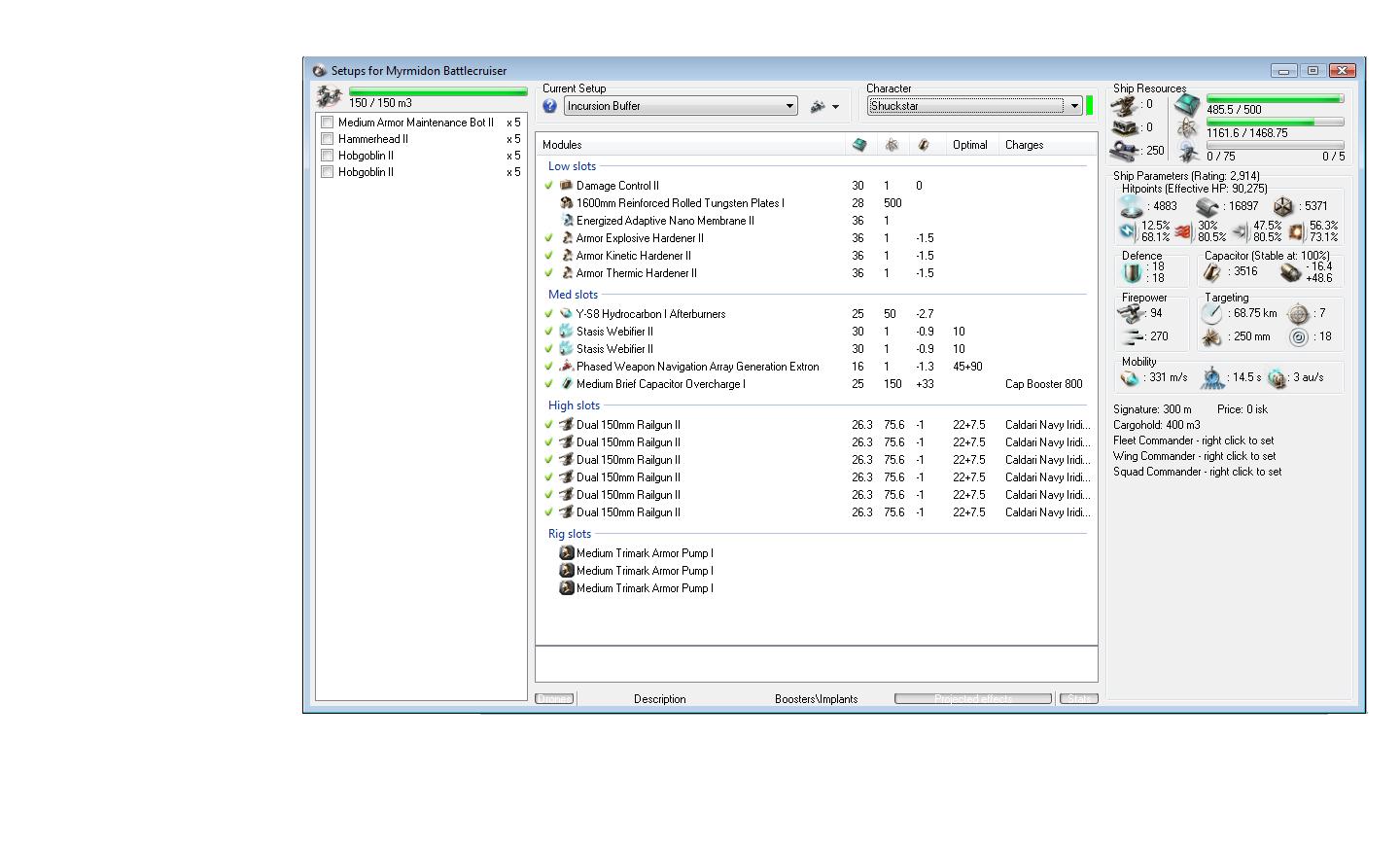The image size is (1400, 846).
Task: Click the drone bay icon above the drone list
Action: click(330, 97)
